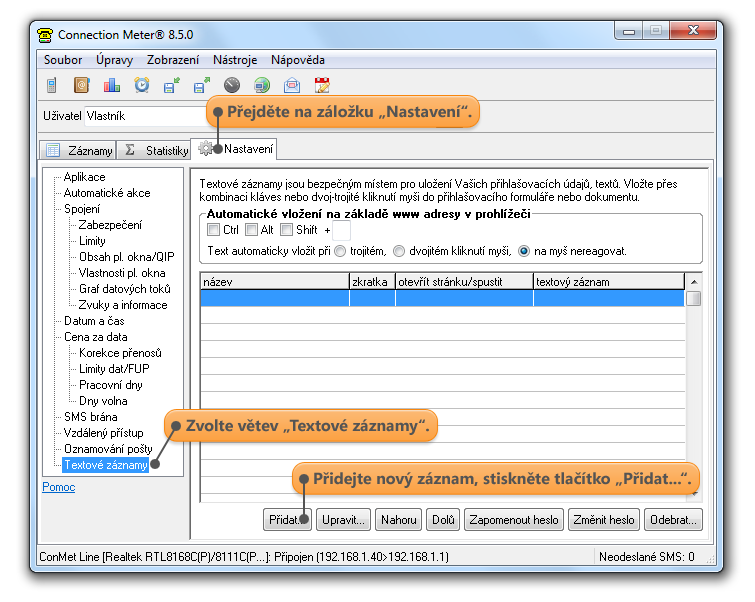Select the Korekce přenosů tree item
This screenshot has width=755, height=602.
coord(120,353)
